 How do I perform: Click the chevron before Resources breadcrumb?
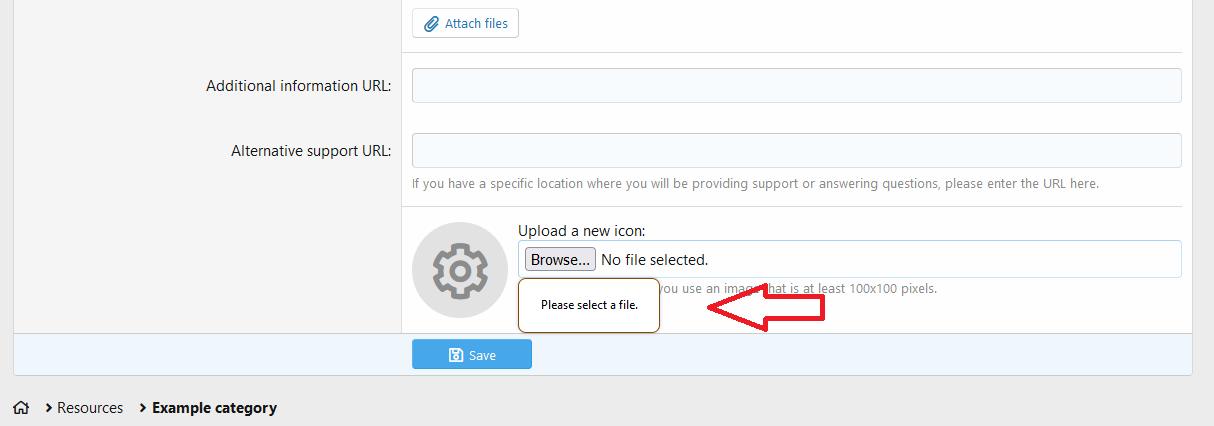point(49,408)
